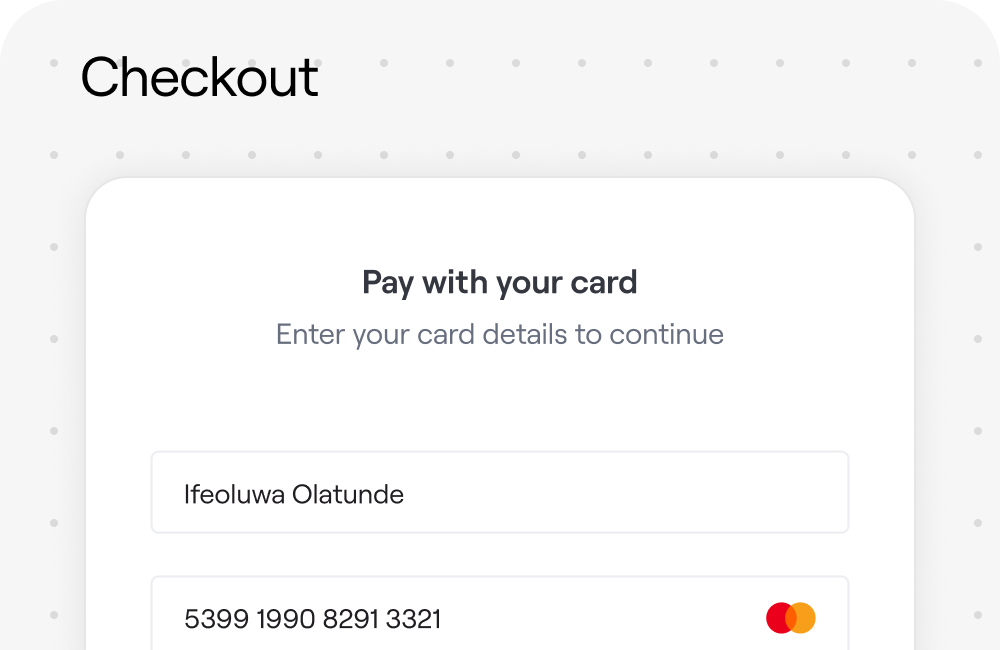Click the "1990" digit group

pos(286,619)
